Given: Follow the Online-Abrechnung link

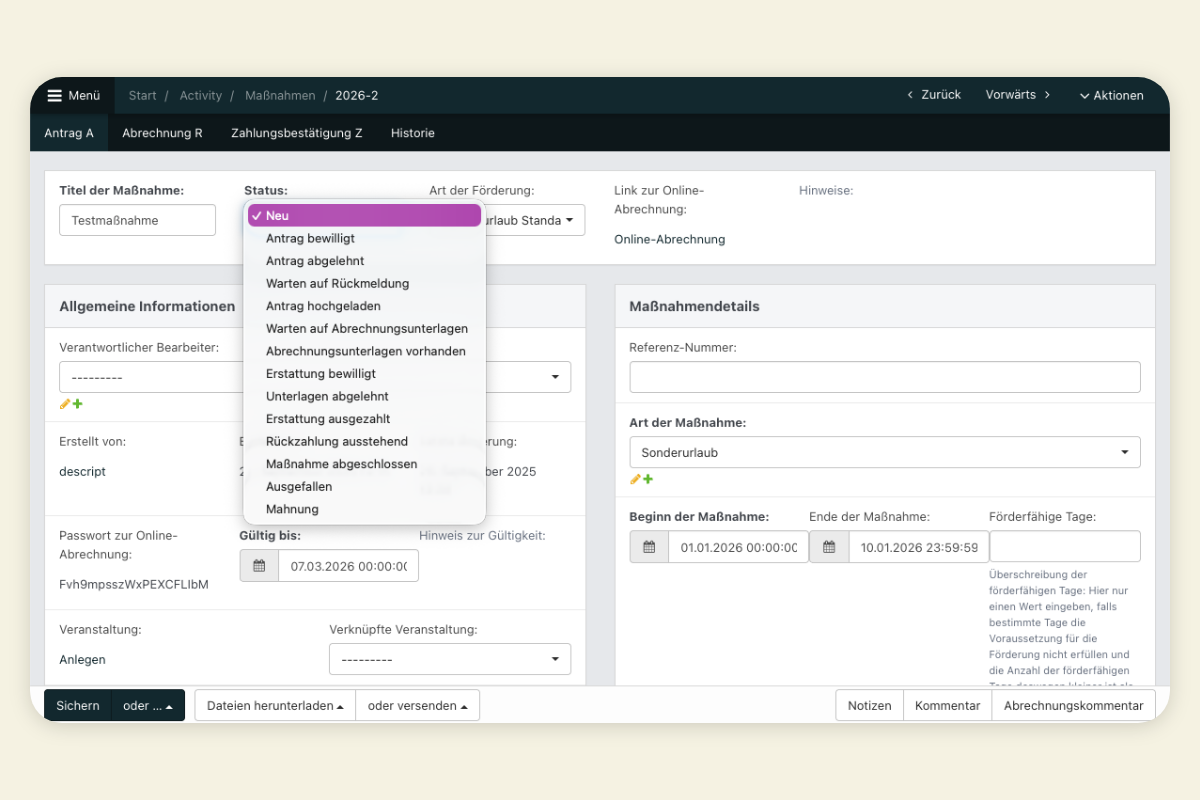Looking at the screenshot, I should (x=669, y=239).
